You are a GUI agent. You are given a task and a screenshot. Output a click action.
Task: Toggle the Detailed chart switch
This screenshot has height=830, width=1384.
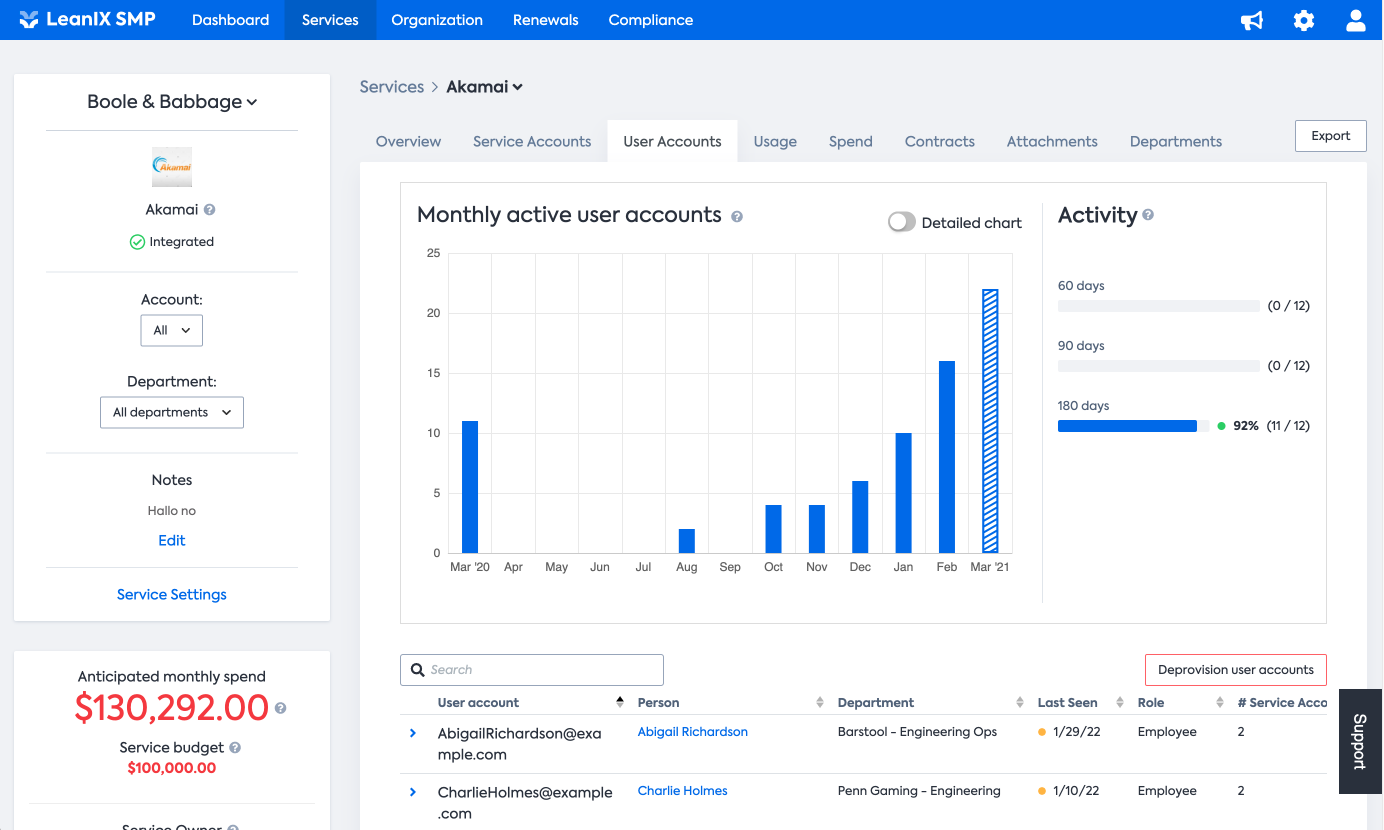[902, 222]
